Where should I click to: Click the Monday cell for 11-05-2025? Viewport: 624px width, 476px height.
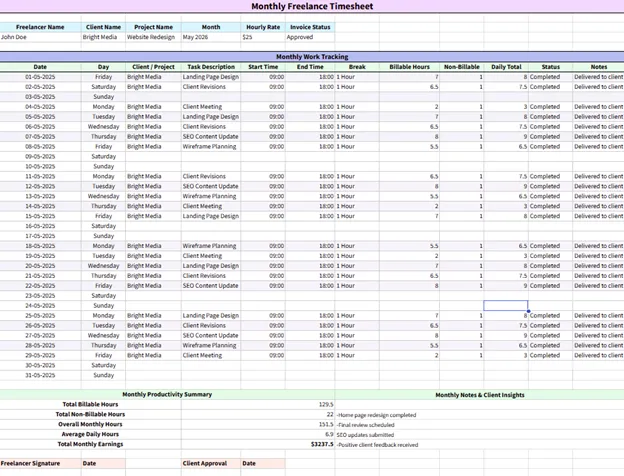tap(103, 176)
